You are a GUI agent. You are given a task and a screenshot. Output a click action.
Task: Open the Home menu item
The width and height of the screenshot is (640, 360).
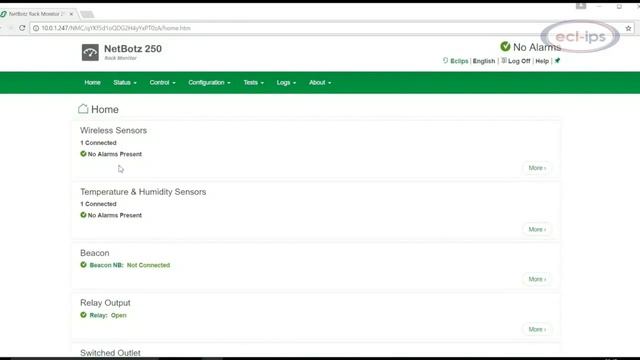tap(92, 82)
